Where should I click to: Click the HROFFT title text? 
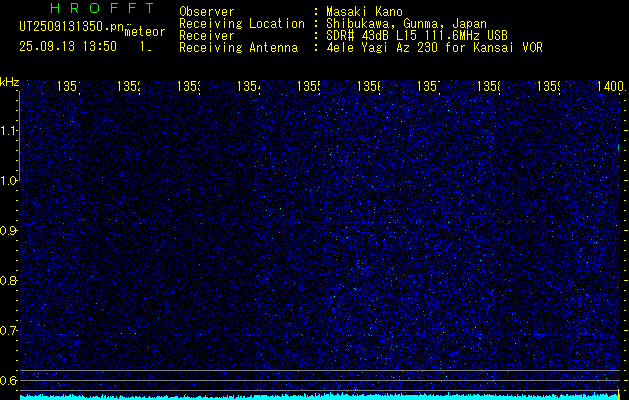102,8
